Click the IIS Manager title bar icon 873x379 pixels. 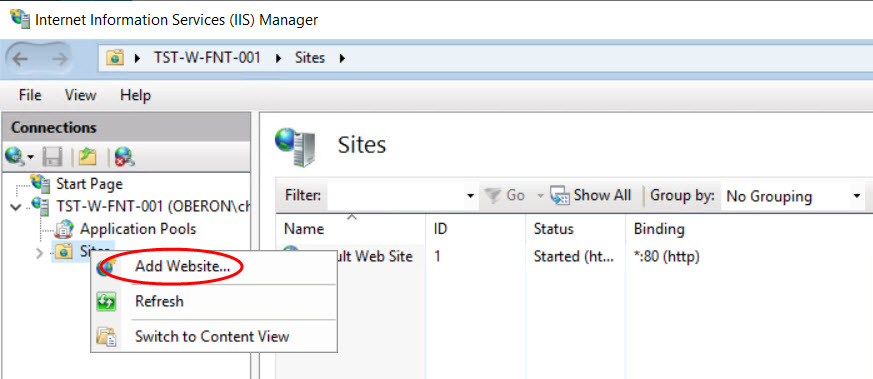coord(20,19)
